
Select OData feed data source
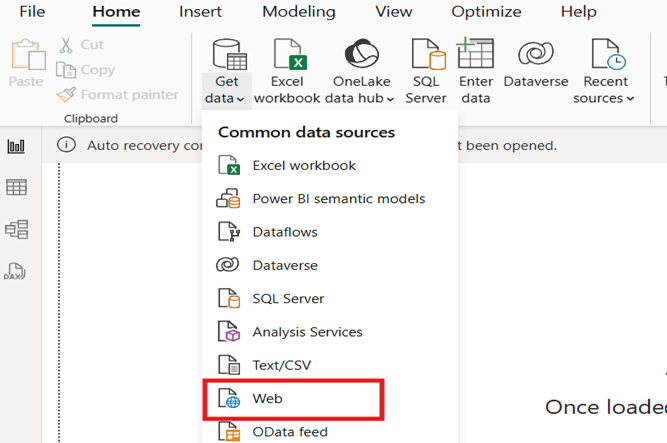[330, 432]
